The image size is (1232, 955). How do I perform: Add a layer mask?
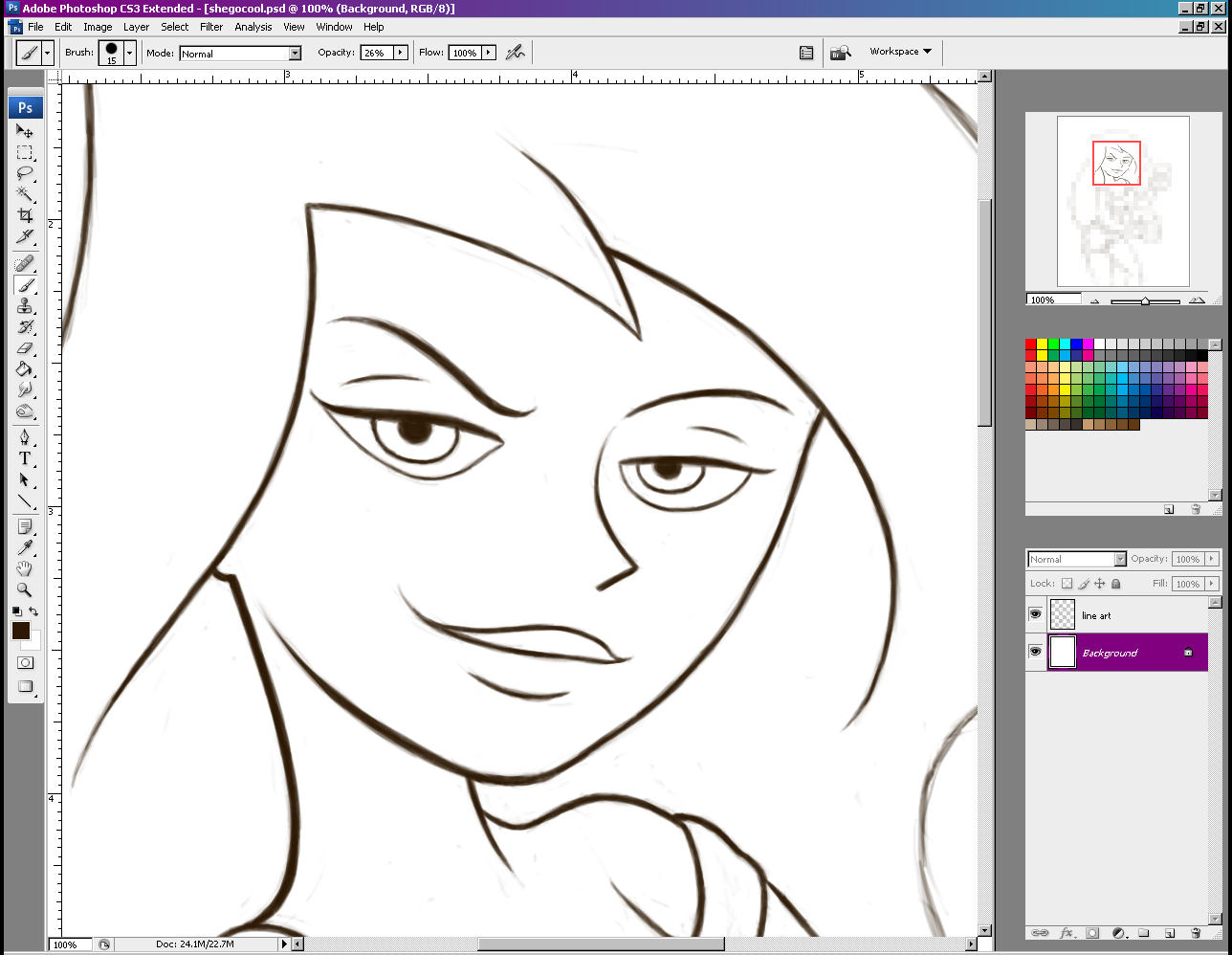[x=1092, y=933]
